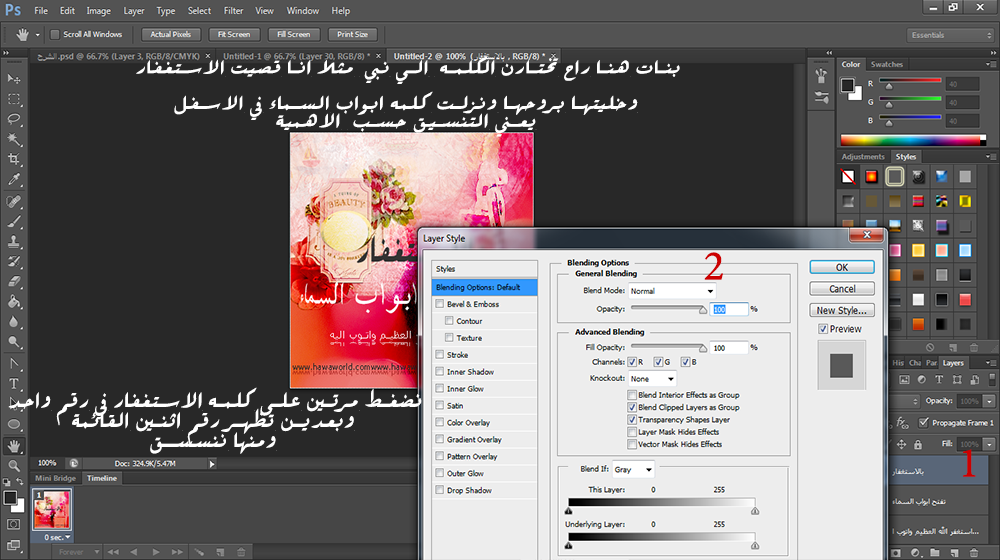The width and height of the screenshot is (1000, 560).
Task: Open the Blend If Gray dropdown
Action: [633, 469]
